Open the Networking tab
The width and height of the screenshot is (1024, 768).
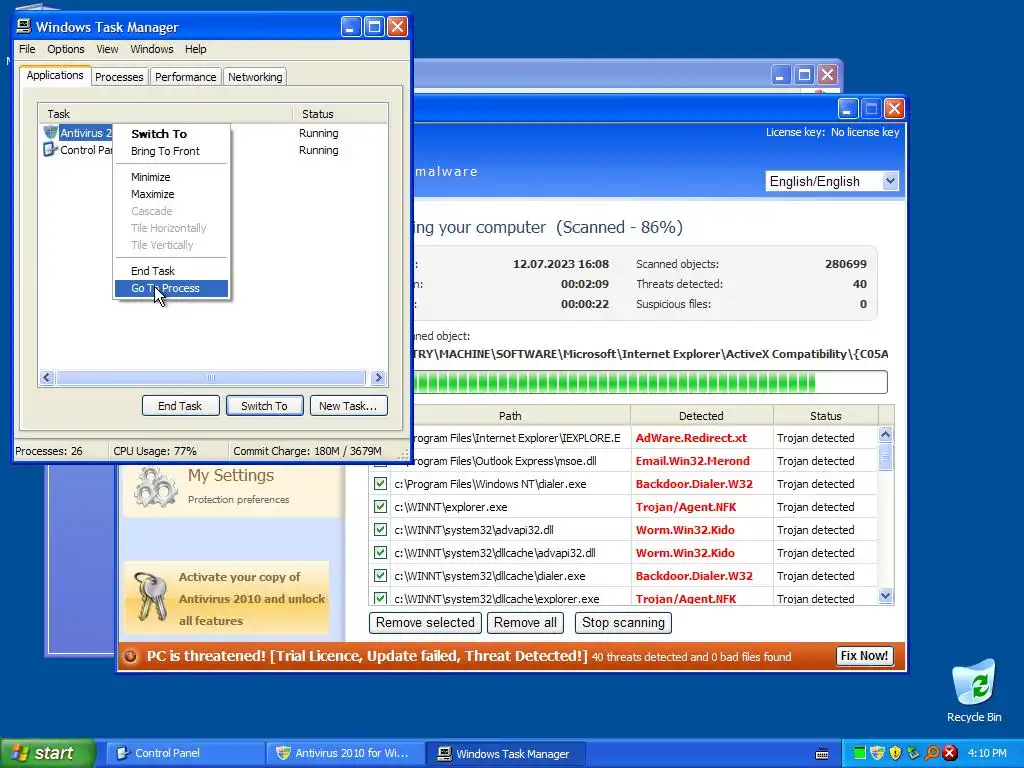(255, 76)
